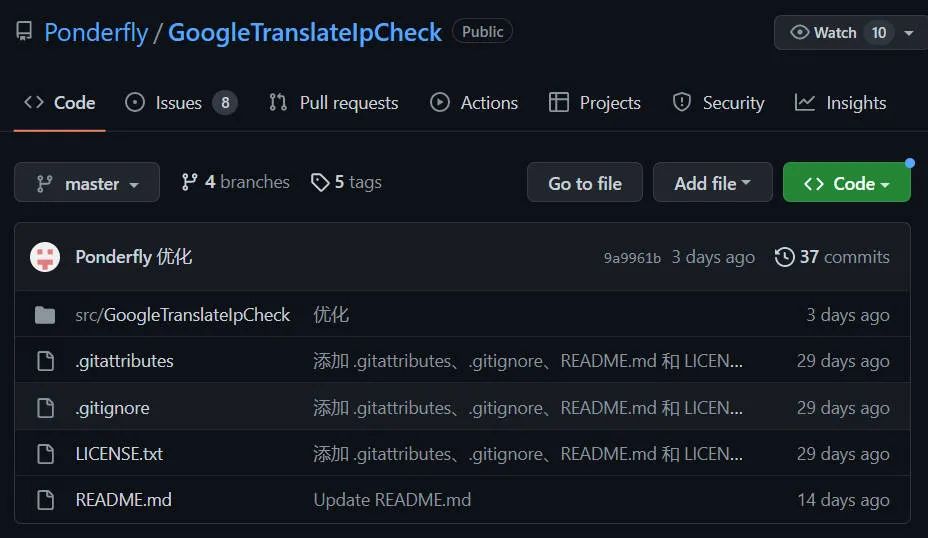Open the green Code dropdown button
928x538 pixels.
click(x=847, y=182)
